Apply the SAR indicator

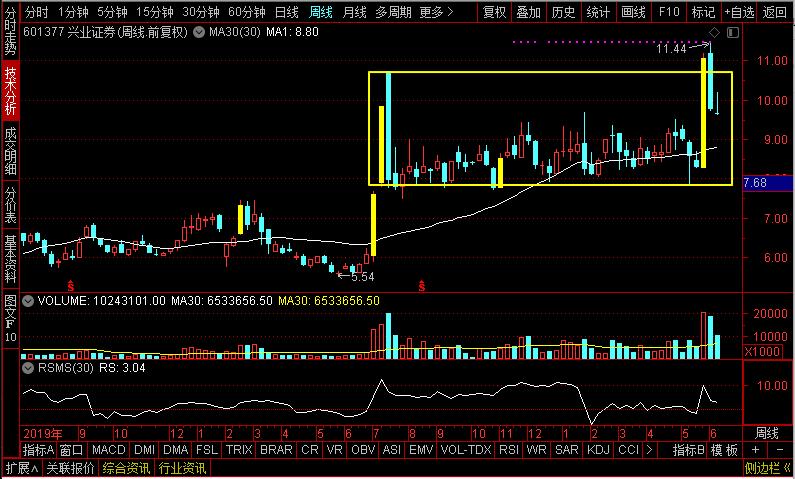point(566,450)
